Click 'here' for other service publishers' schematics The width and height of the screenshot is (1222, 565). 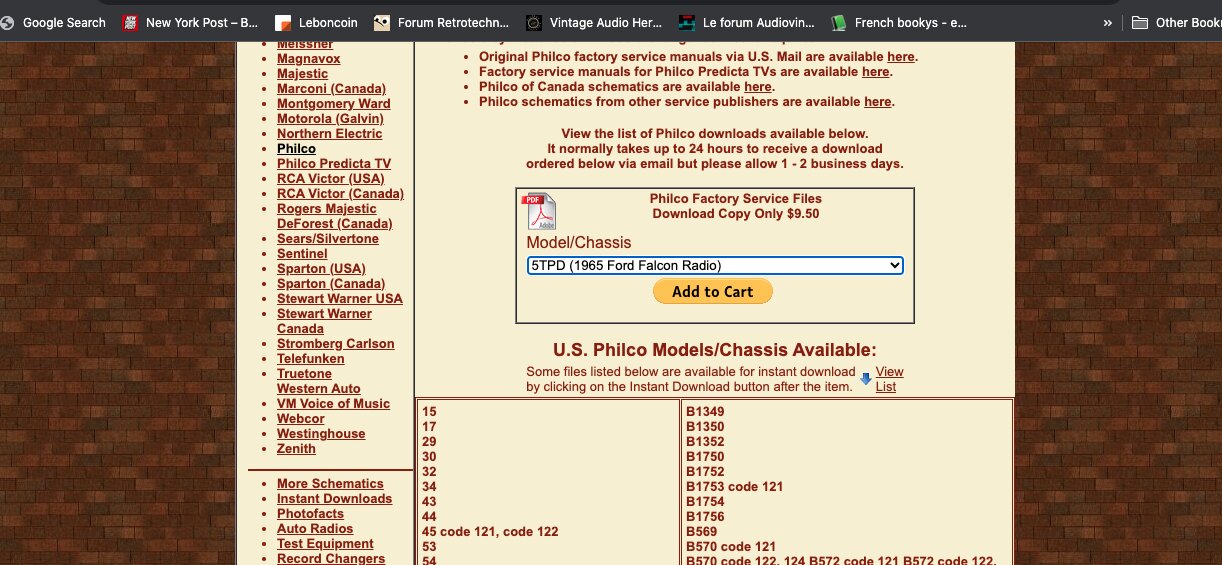[x=878, y=102]
